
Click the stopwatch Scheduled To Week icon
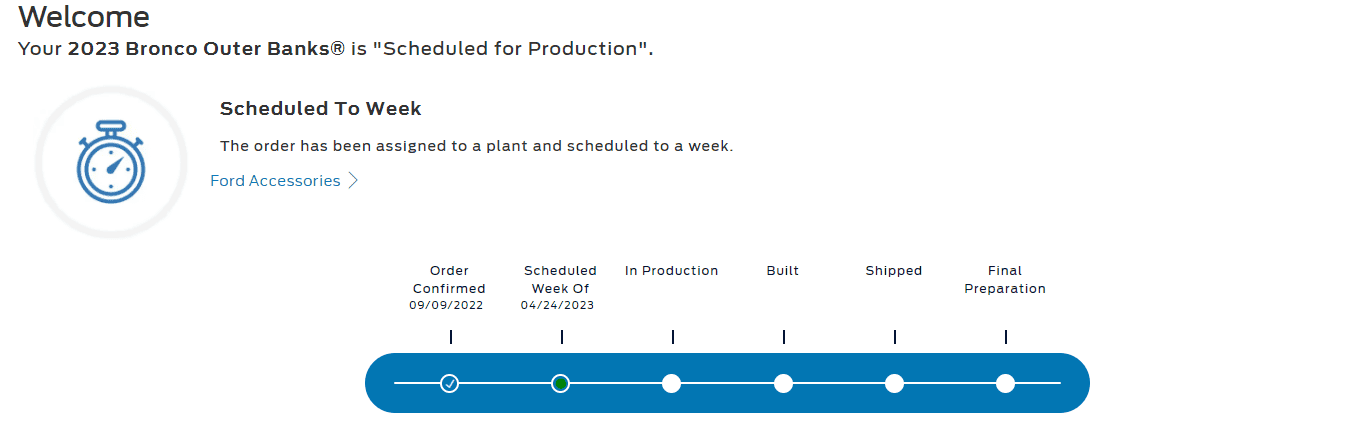[111, 162]
